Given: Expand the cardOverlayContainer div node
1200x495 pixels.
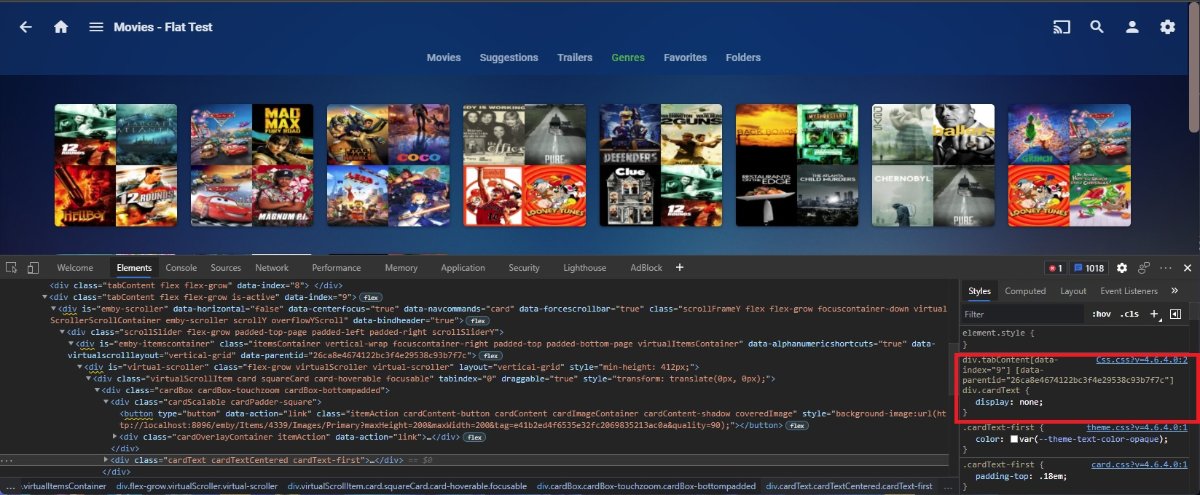Looking at the screenshot, I should [115, 437].
